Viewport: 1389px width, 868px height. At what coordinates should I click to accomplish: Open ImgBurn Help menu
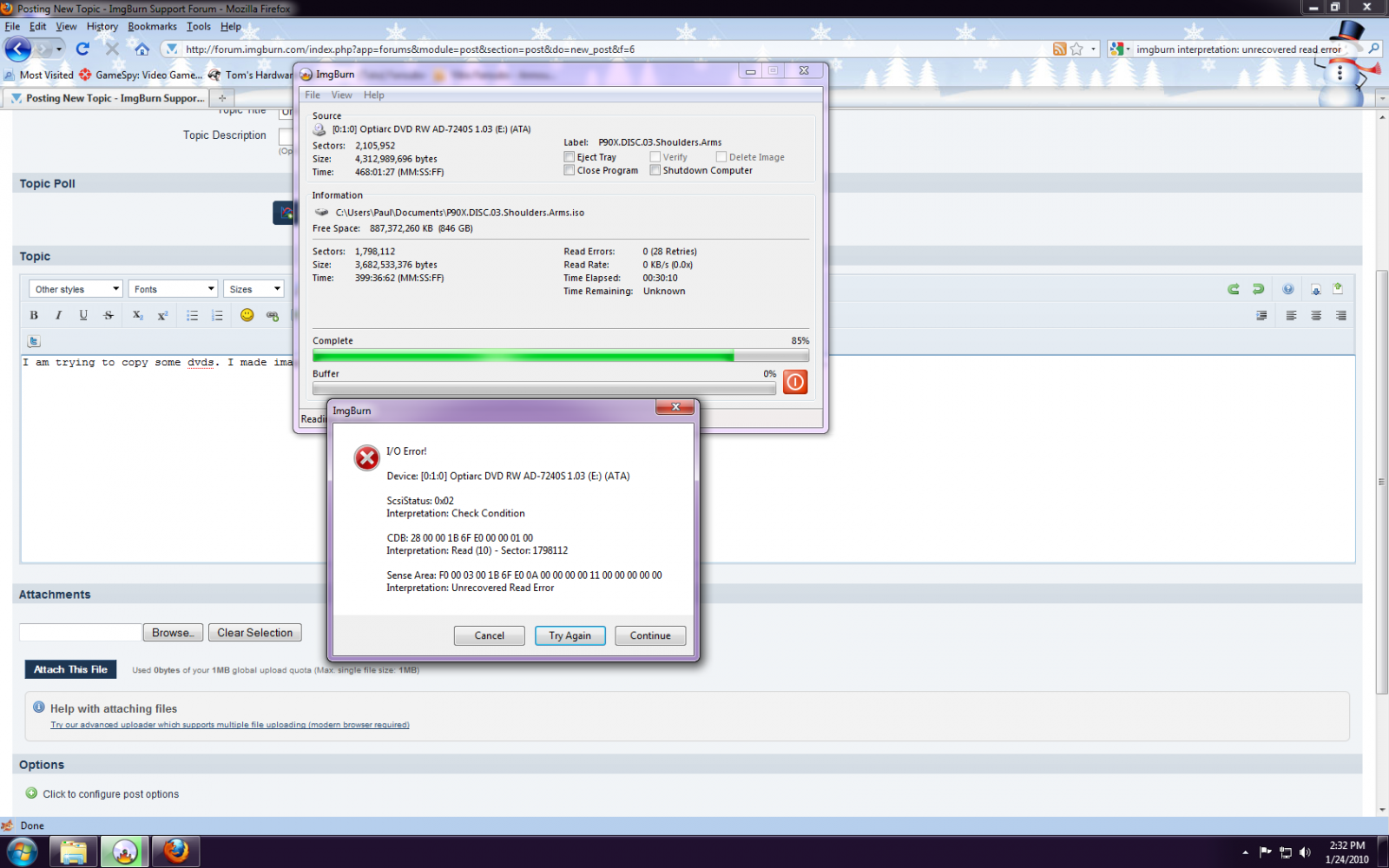pos(373,95)
